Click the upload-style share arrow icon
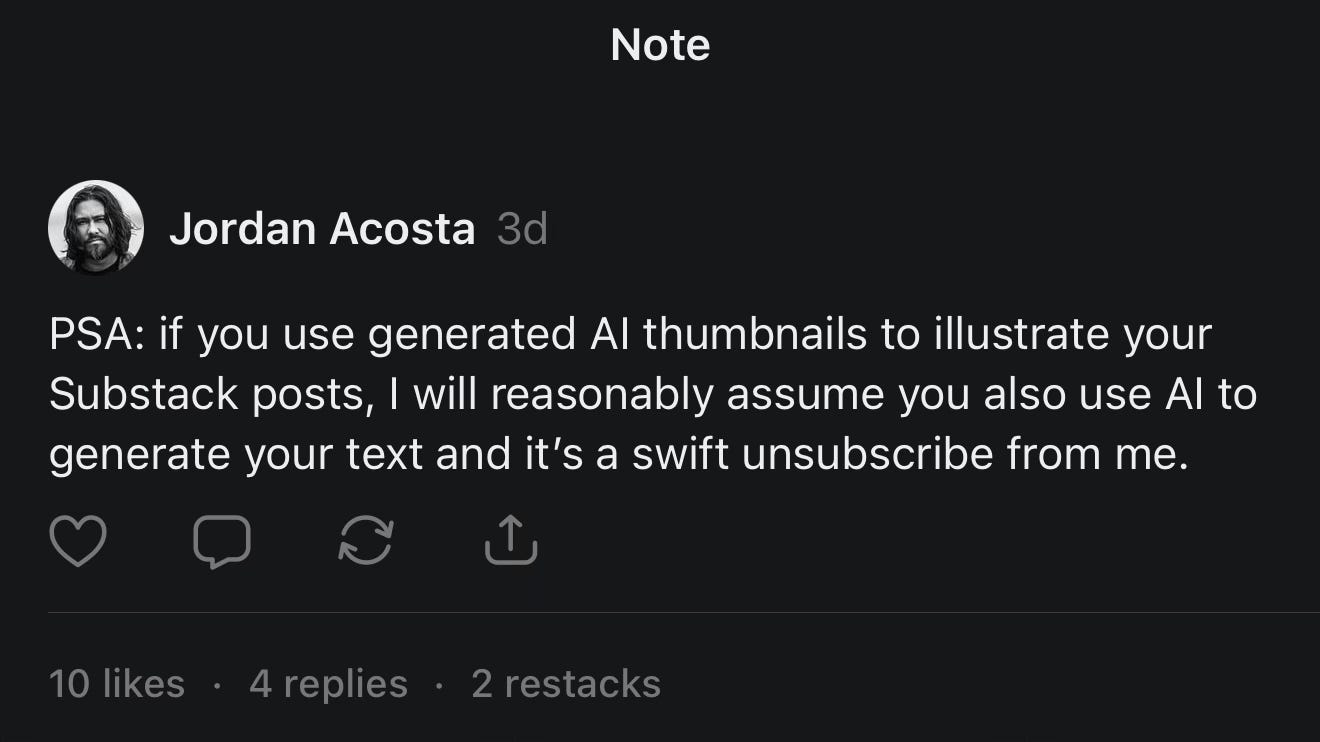 click(x=511, y=542)
